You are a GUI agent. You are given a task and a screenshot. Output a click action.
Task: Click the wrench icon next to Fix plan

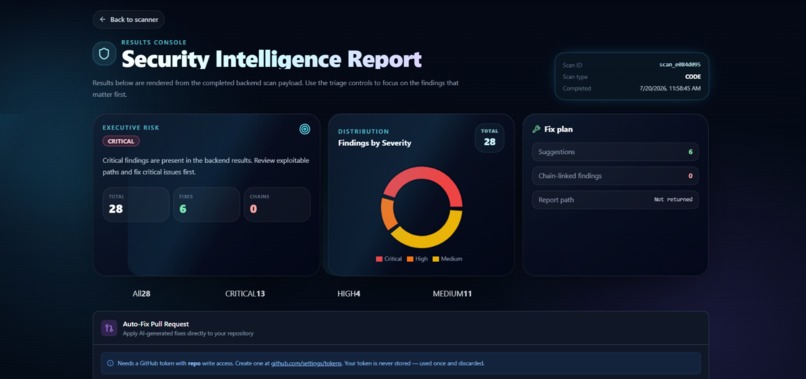pos(536,130)
